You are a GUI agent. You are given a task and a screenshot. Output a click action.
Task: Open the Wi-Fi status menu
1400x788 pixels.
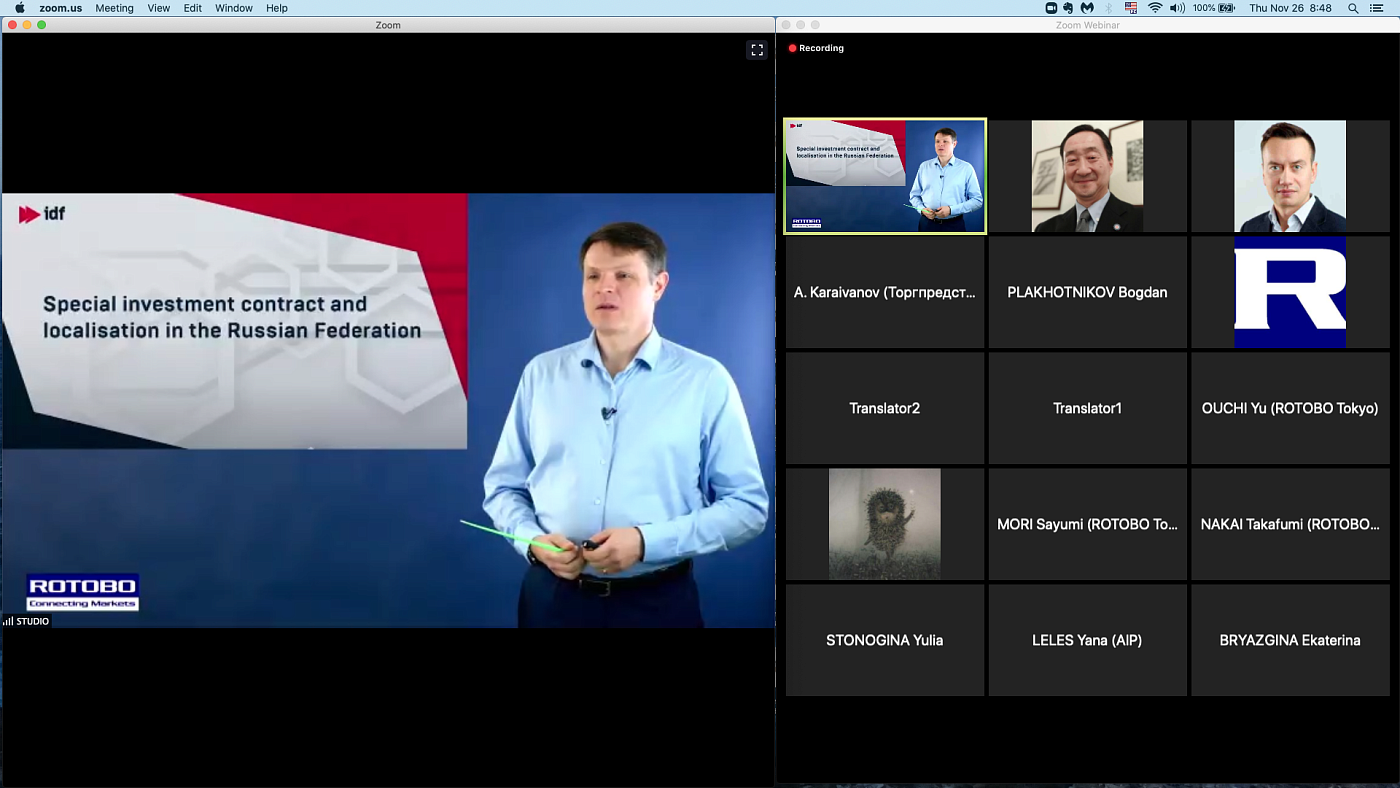1155,8
